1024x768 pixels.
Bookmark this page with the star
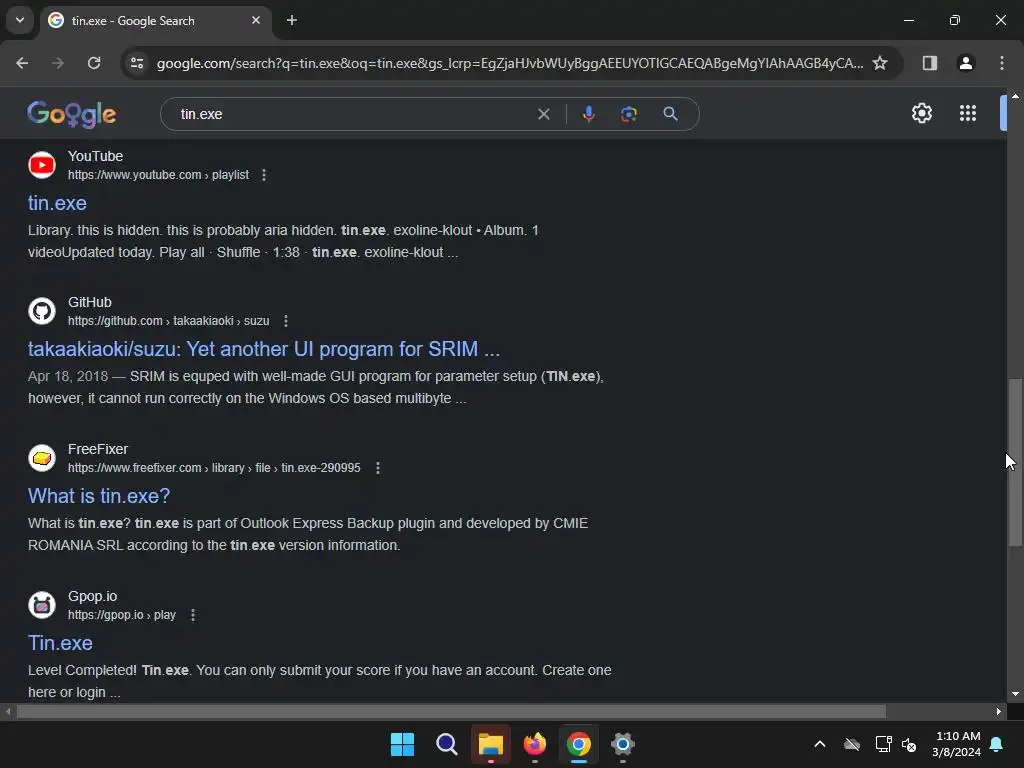click(x=880, y=63)
